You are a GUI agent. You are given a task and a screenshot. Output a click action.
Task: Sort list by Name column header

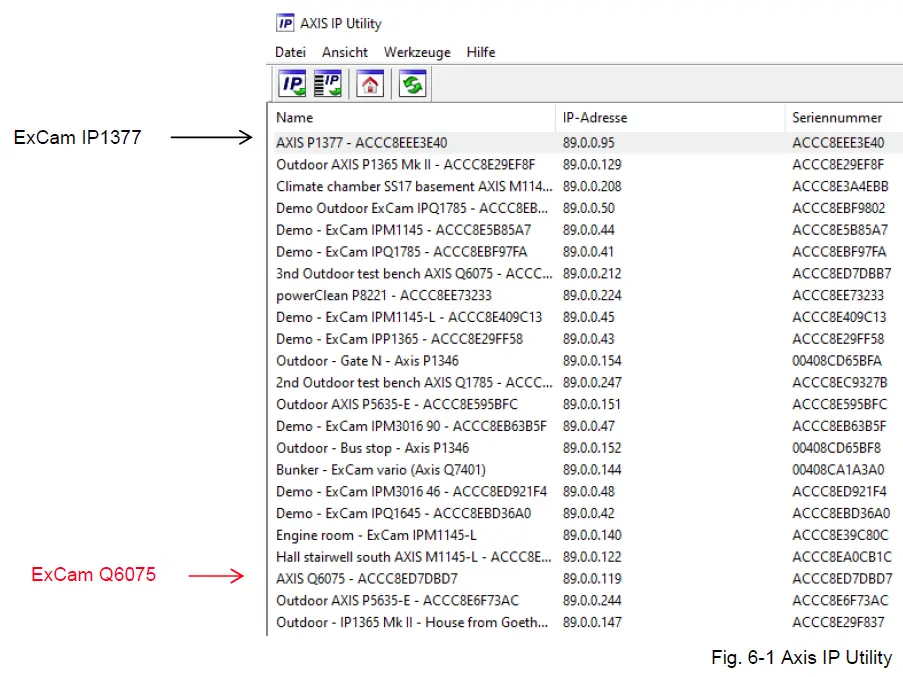coord(413,117)
